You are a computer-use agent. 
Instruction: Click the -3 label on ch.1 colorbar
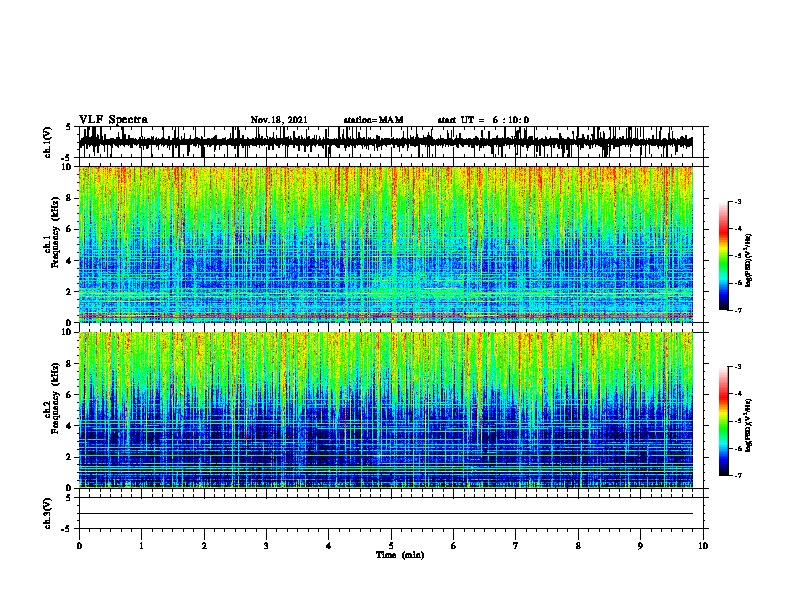point(738,201)
